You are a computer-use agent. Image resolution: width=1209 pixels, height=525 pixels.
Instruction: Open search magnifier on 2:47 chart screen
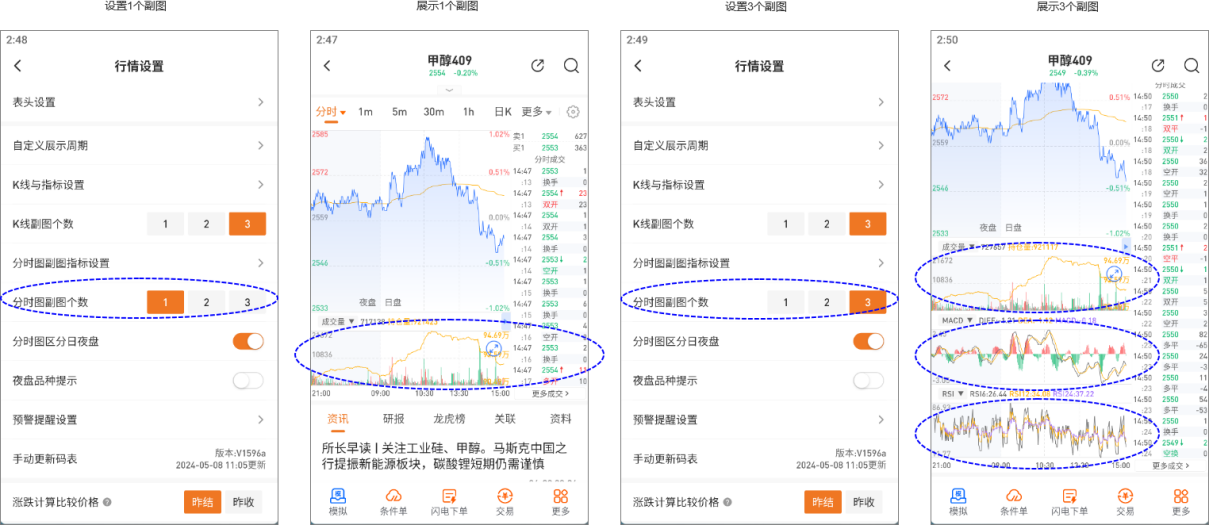point(571,66)
